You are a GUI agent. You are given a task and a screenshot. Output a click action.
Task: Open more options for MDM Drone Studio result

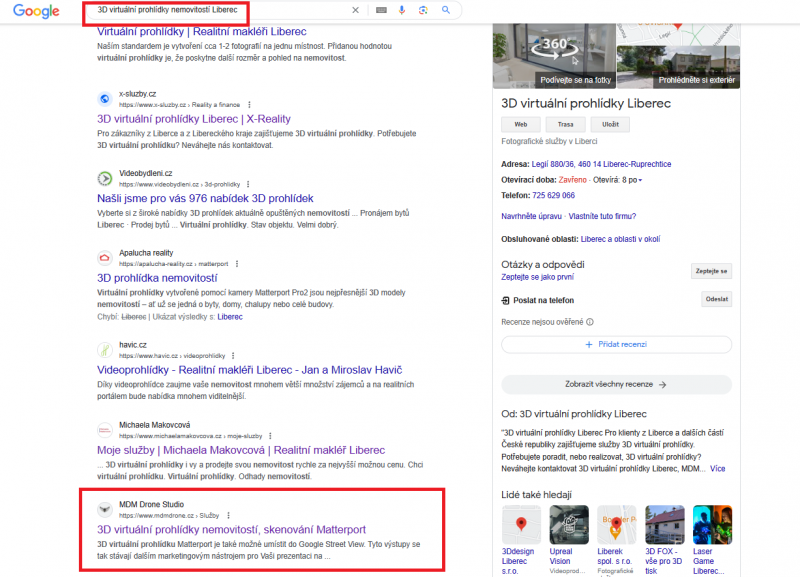pyautogui.click(x=229, y=515)
